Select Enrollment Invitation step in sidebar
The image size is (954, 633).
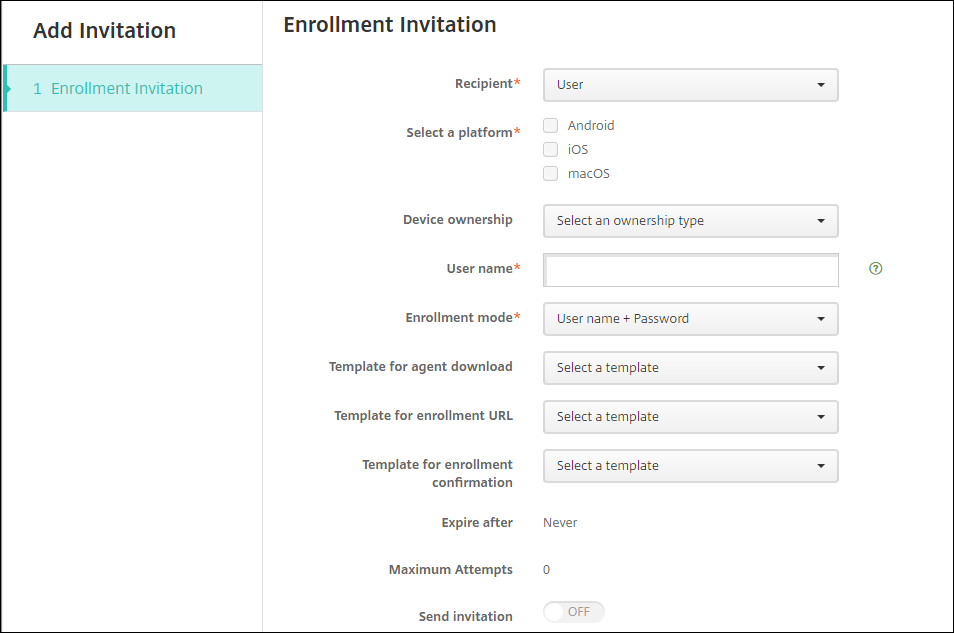click(127, 88)
